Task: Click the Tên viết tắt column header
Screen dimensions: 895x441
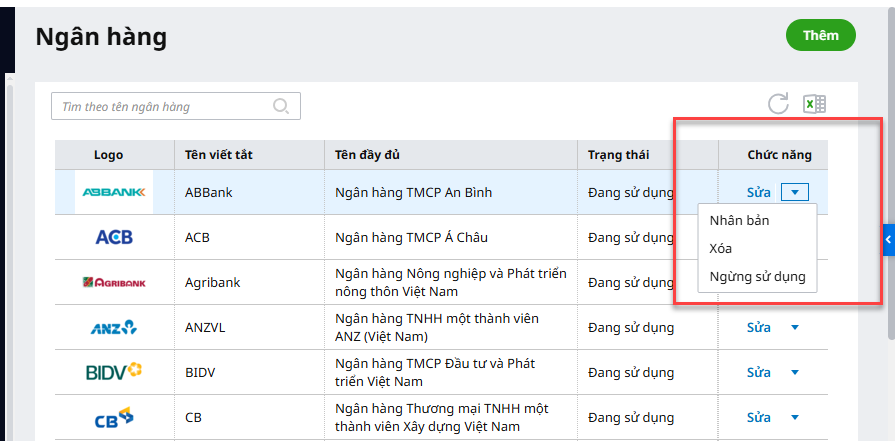Action: [x=218, y=155]
